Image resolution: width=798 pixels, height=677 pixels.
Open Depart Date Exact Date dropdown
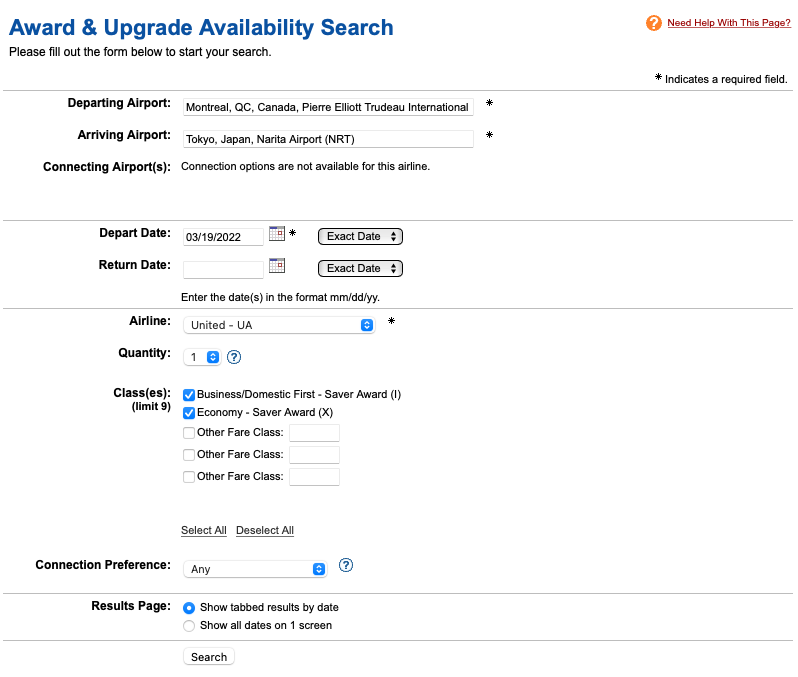(x=360, y=237)
